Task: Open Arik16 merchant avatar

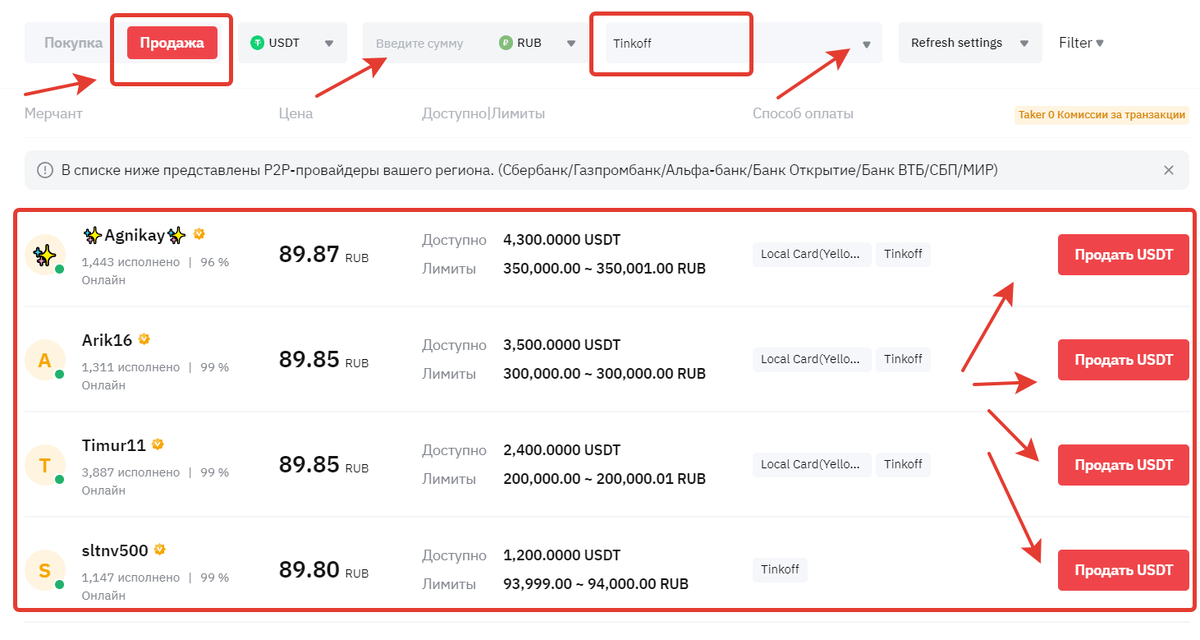Action: [44, 361]
